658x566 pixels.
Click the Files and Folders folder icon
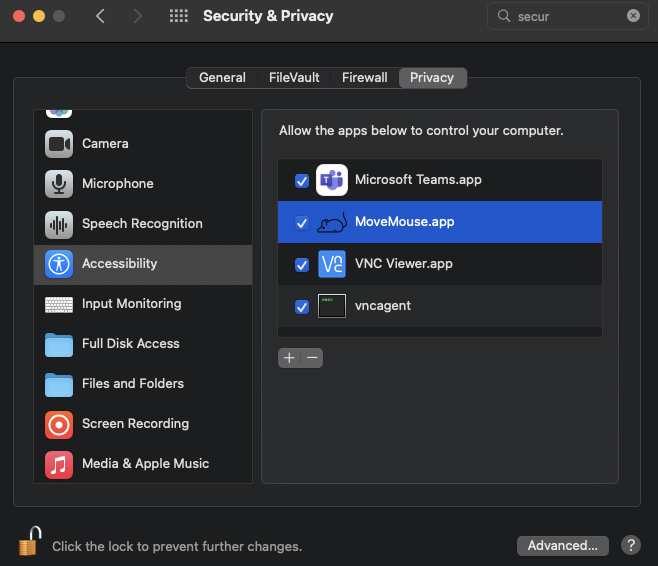click(59, 384)
